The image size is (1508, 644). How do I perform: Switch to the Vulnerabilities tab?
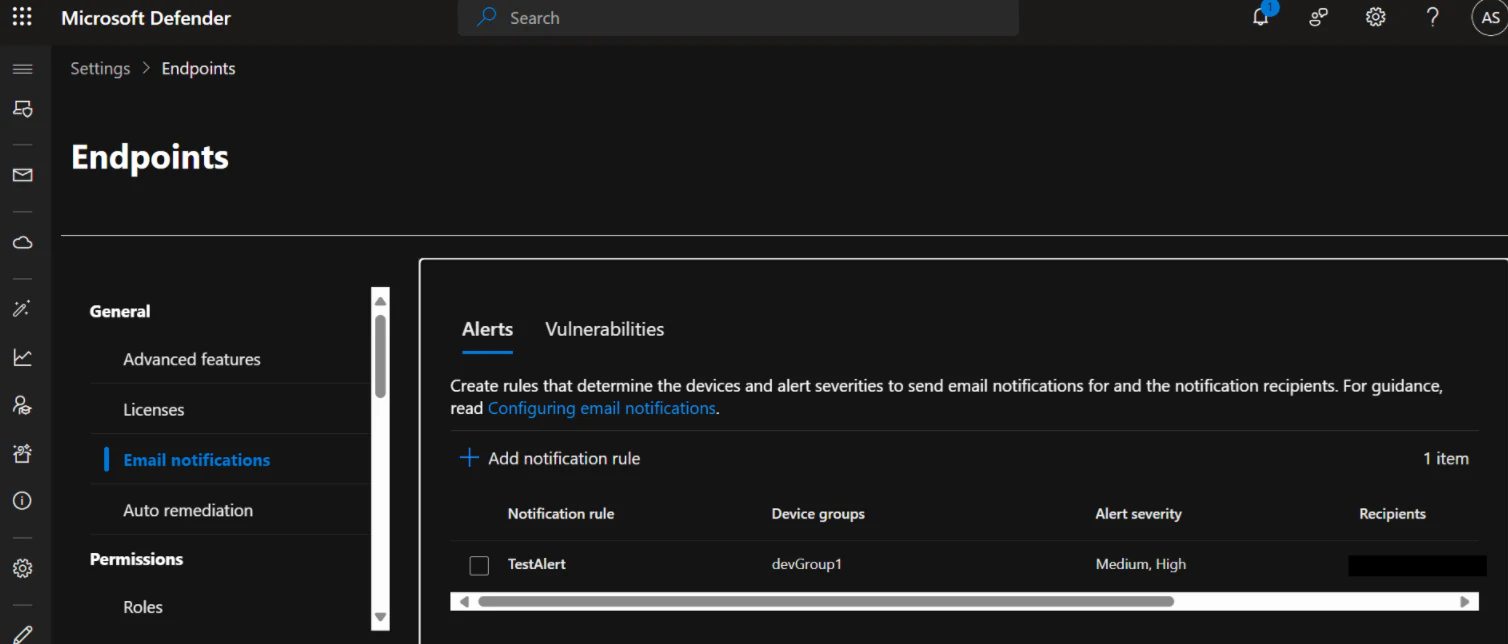604,329
